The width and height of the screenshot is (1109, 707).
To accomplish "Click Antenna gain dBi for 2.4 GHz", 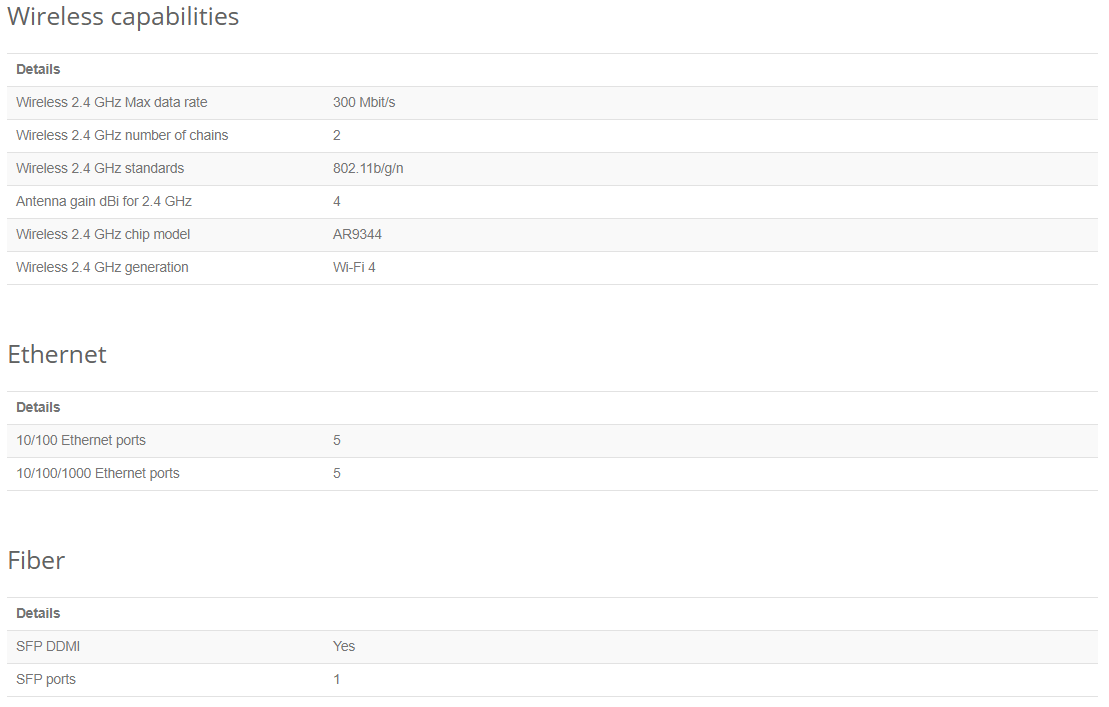I will (104, 201).
